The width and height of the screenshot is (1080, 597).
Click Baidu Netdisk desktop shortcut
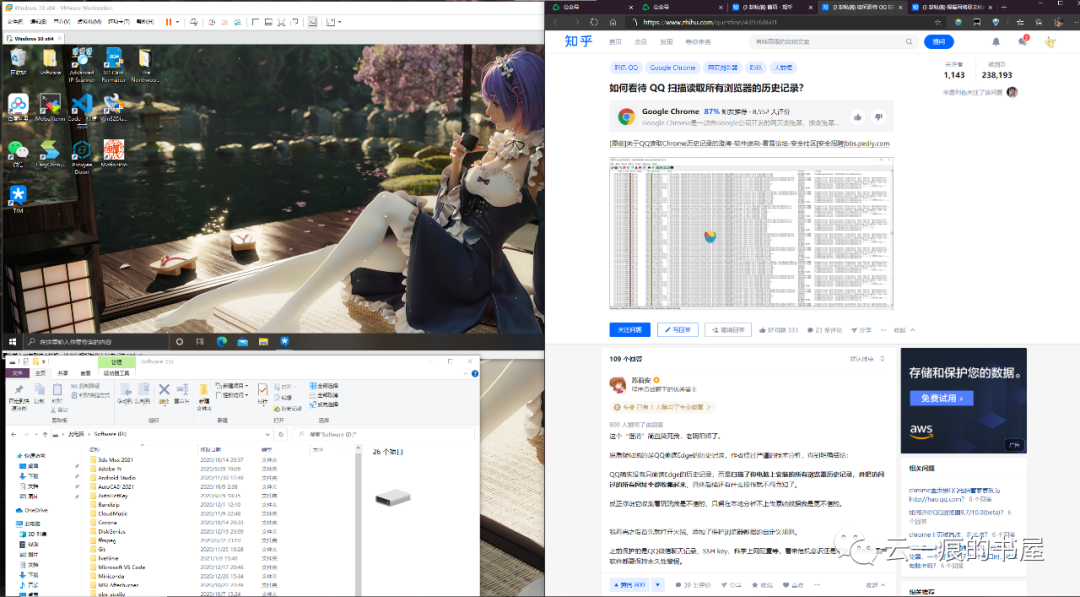[18, 108]
